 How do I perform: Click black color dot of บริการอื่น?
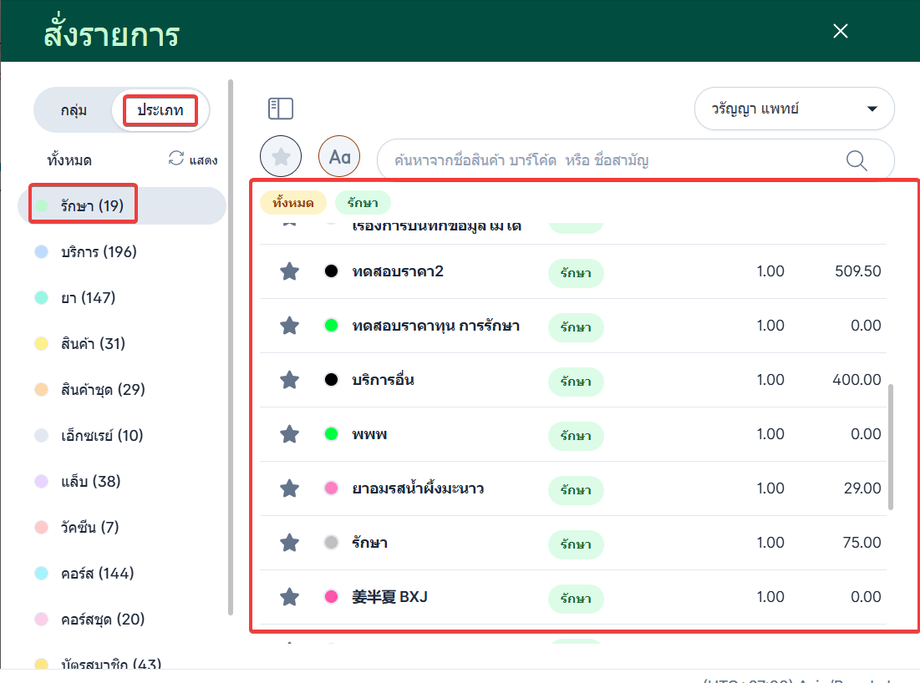(331, 380)
